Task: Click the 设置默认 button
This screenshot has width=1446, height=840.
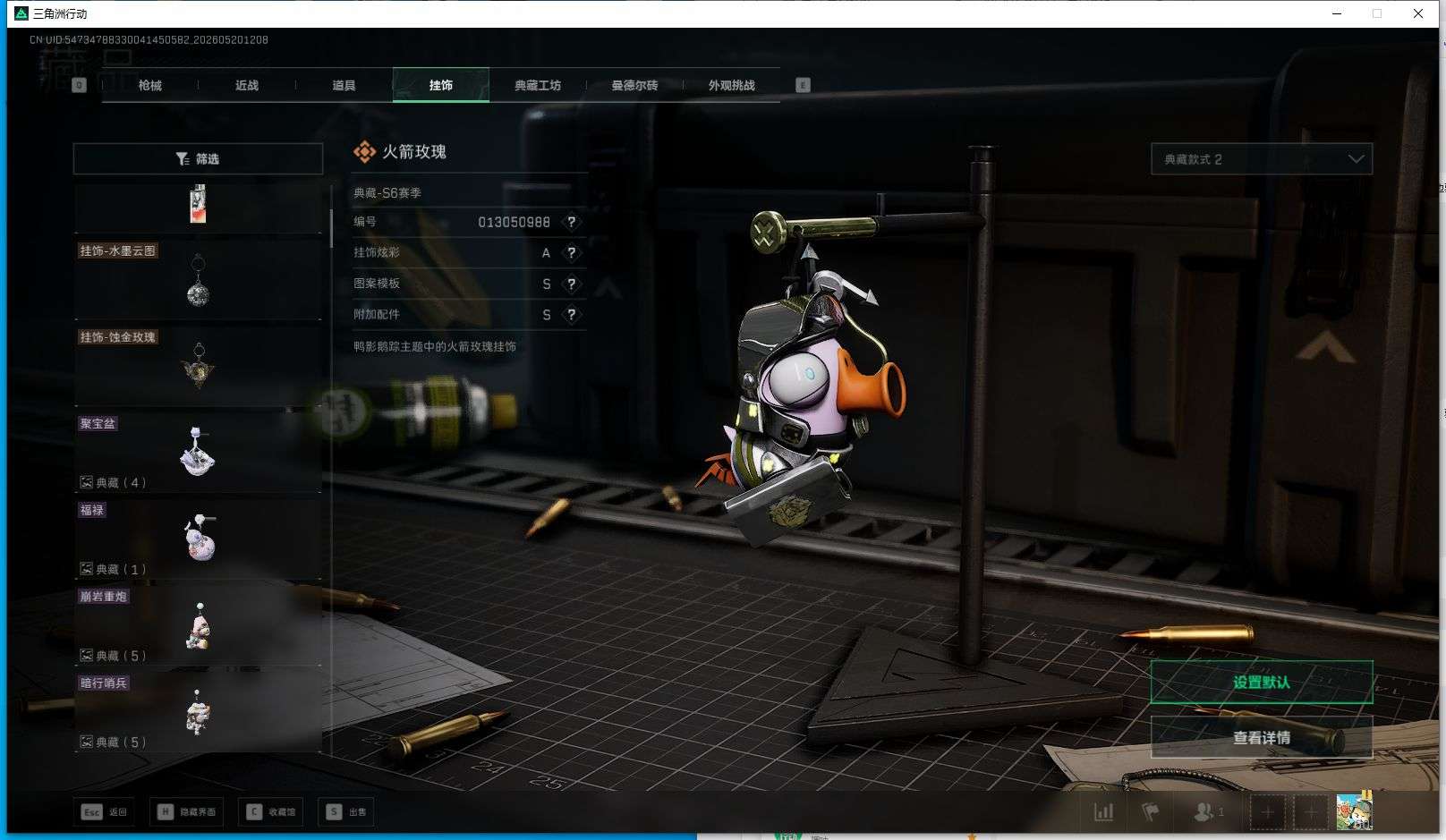Action: (x=1262, y=683)
